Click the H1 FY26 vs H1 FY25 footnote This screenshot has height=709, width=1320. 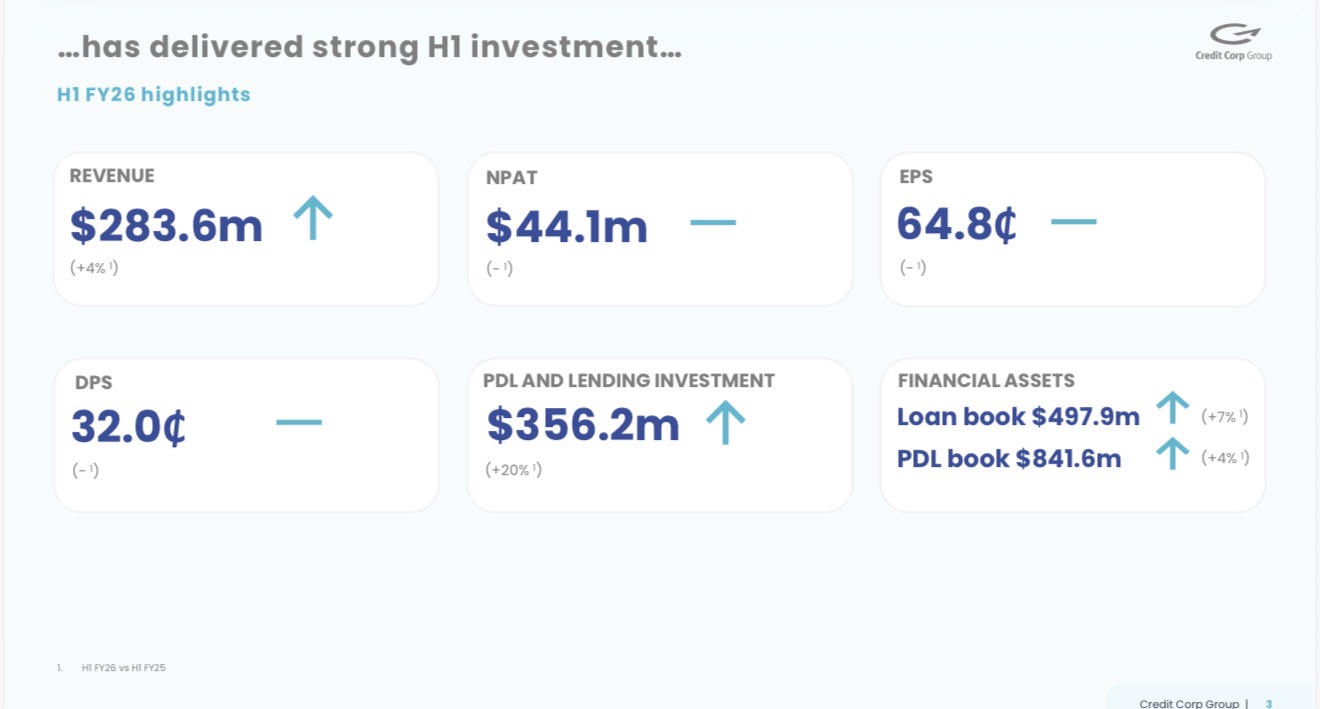coord(123,668)
